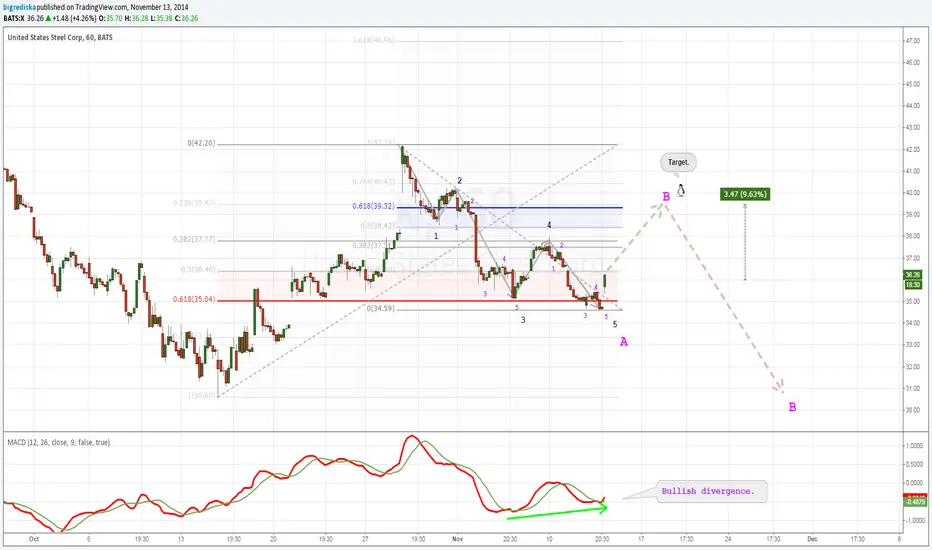932x550 pixels.
Task: Click the Bullish divergence. callout
Action: coord(711,491)
